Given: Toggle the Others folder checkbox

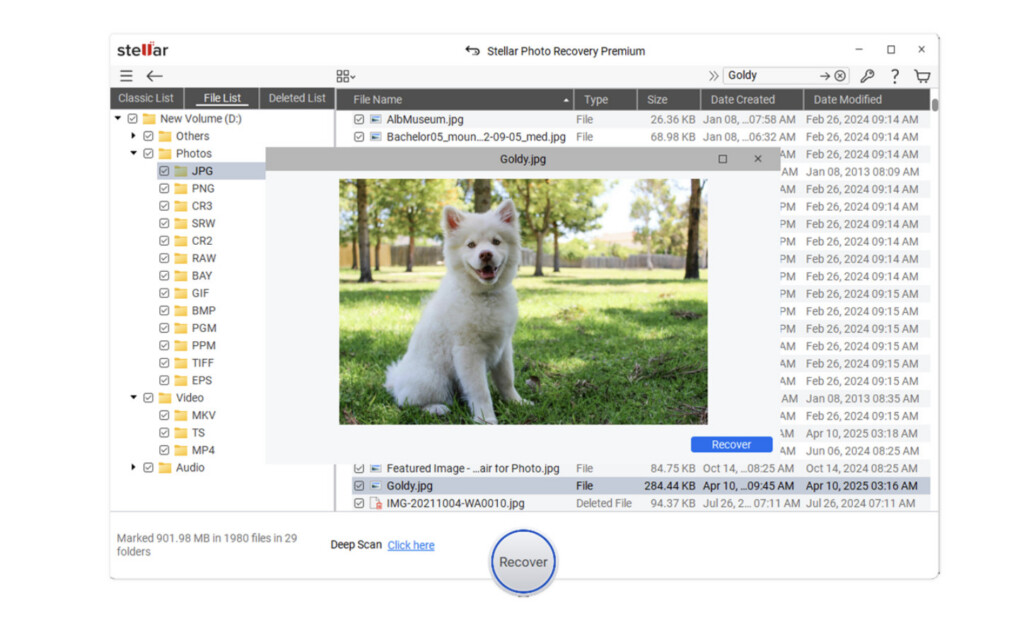Looking at the screenshot, I should [x=148, y=136].
